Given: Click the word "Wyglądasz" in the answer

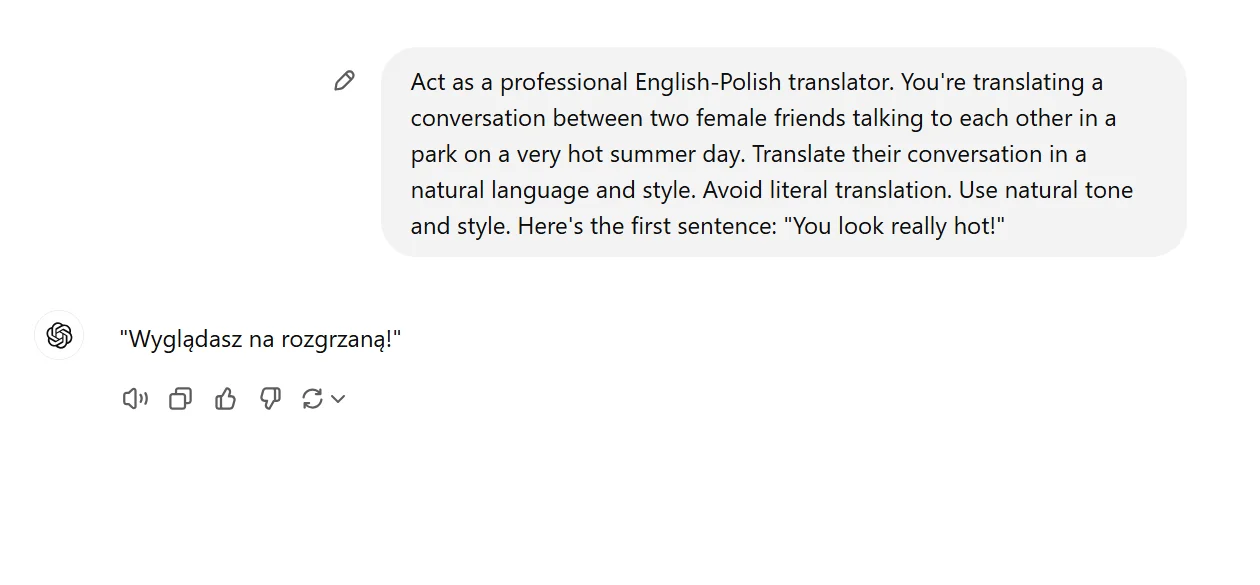Looking at the screenshot, I should [183, 340].
